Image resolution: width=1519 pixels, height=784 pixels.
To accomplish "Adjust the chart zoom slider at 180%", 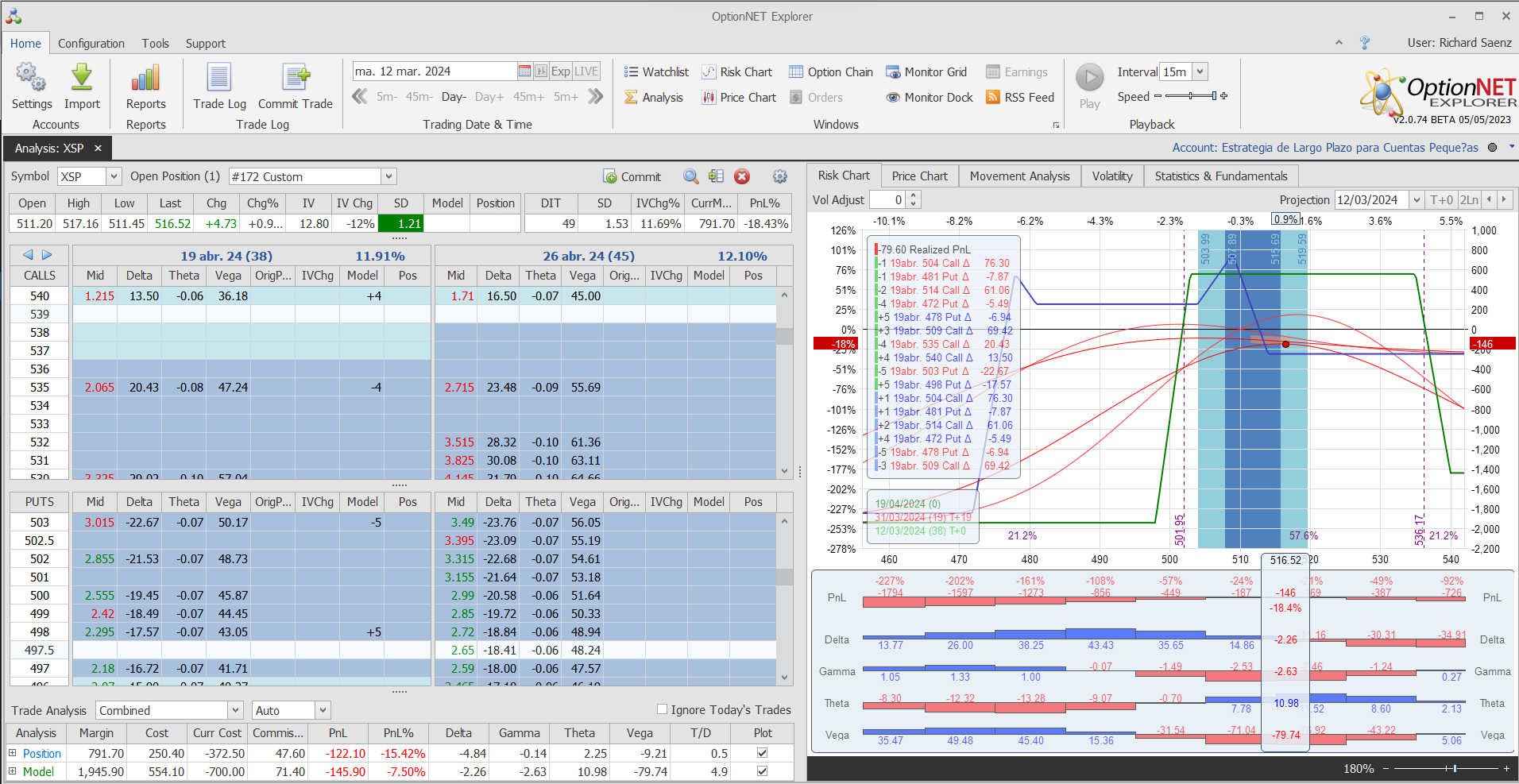I will (x=1445, y=768).
